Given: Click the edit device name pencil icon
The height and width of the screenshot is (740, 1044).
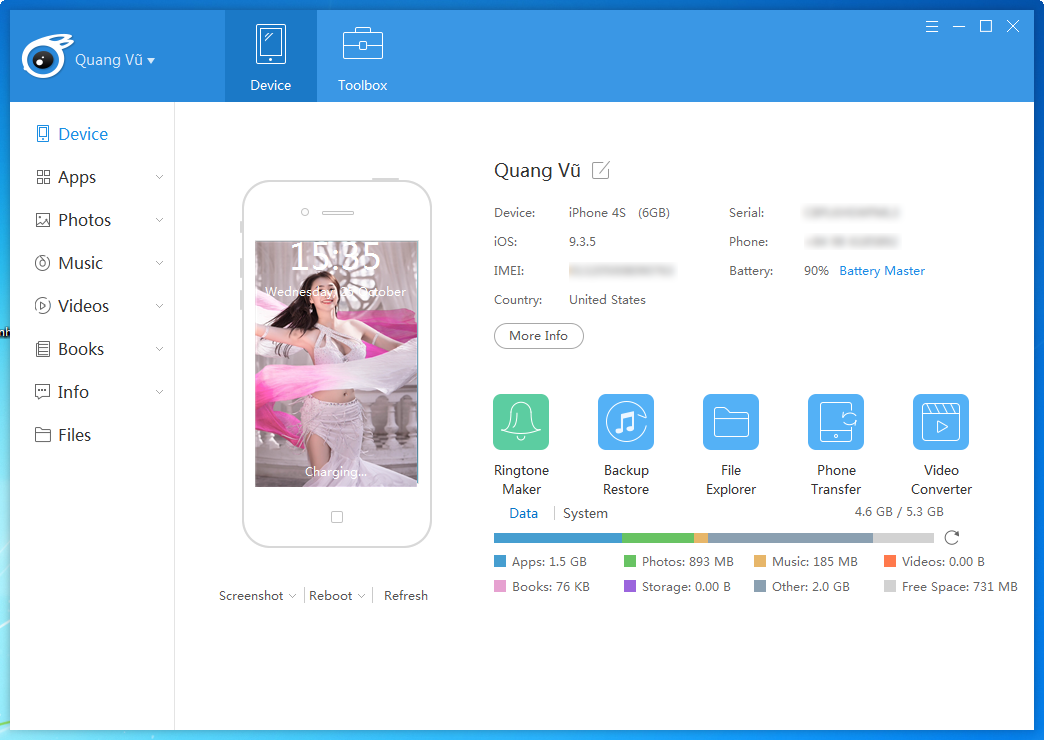Looking at the screenshot, I should 600,170.
